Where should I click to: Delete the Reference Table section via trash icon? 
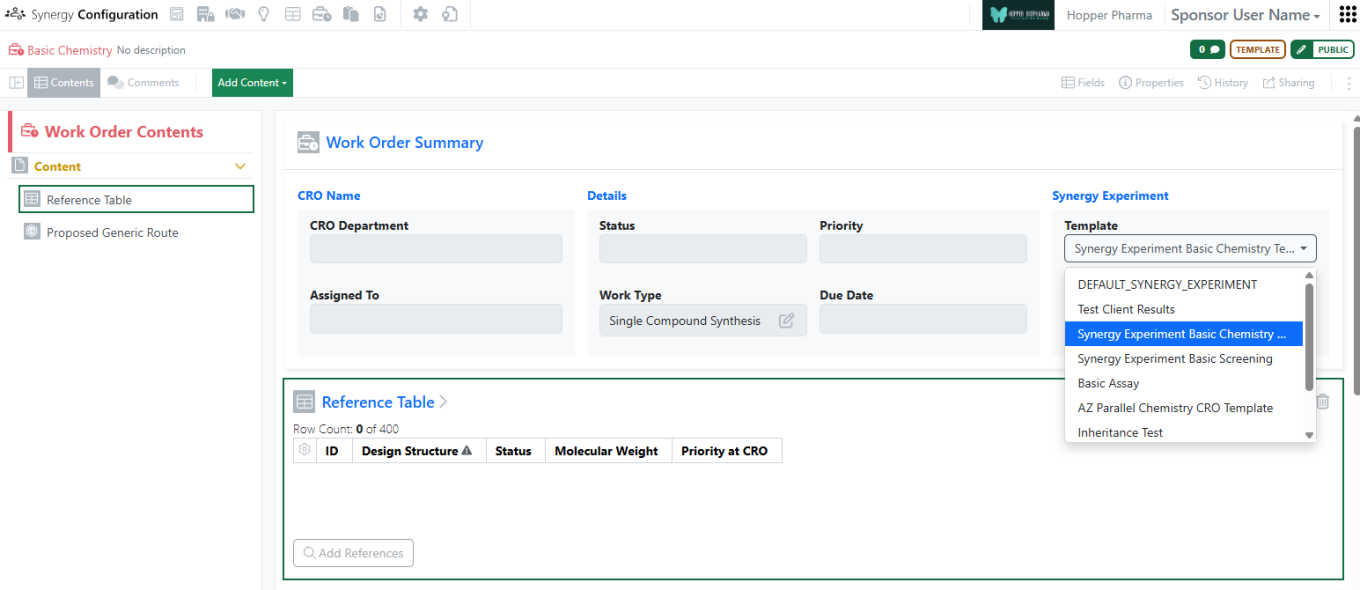tap(1323, 402)
